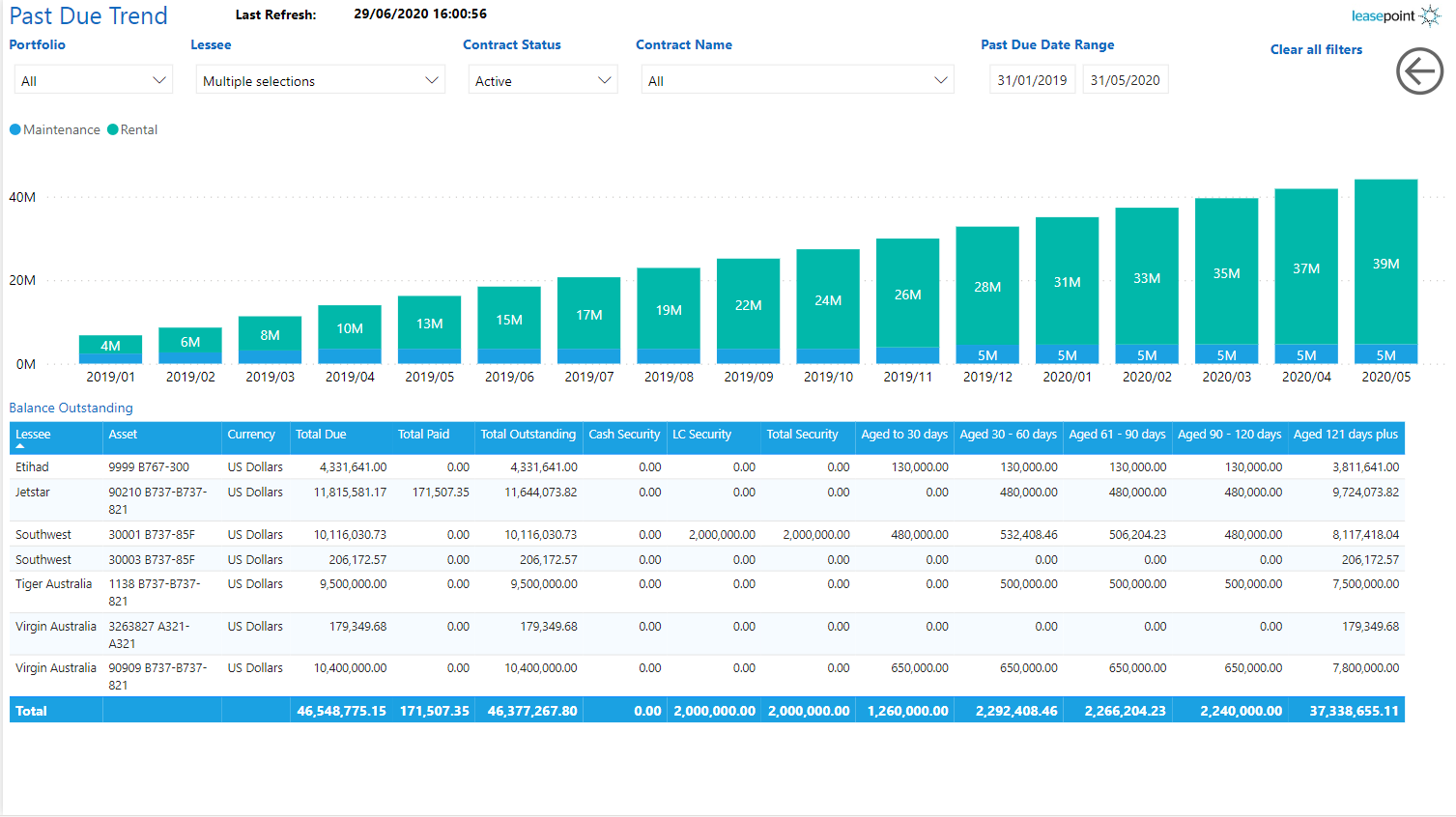The image size is (1456, 817).
Task: Click the 2019/03 Rental bar labeled 8M
Action: pyautogui.click(x=270, y=334)
